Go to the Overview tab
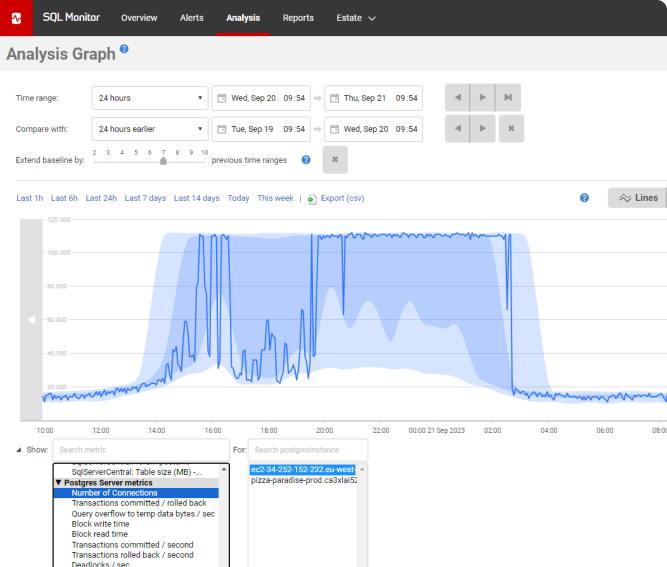The image size is (667, 567). [139, 18]
